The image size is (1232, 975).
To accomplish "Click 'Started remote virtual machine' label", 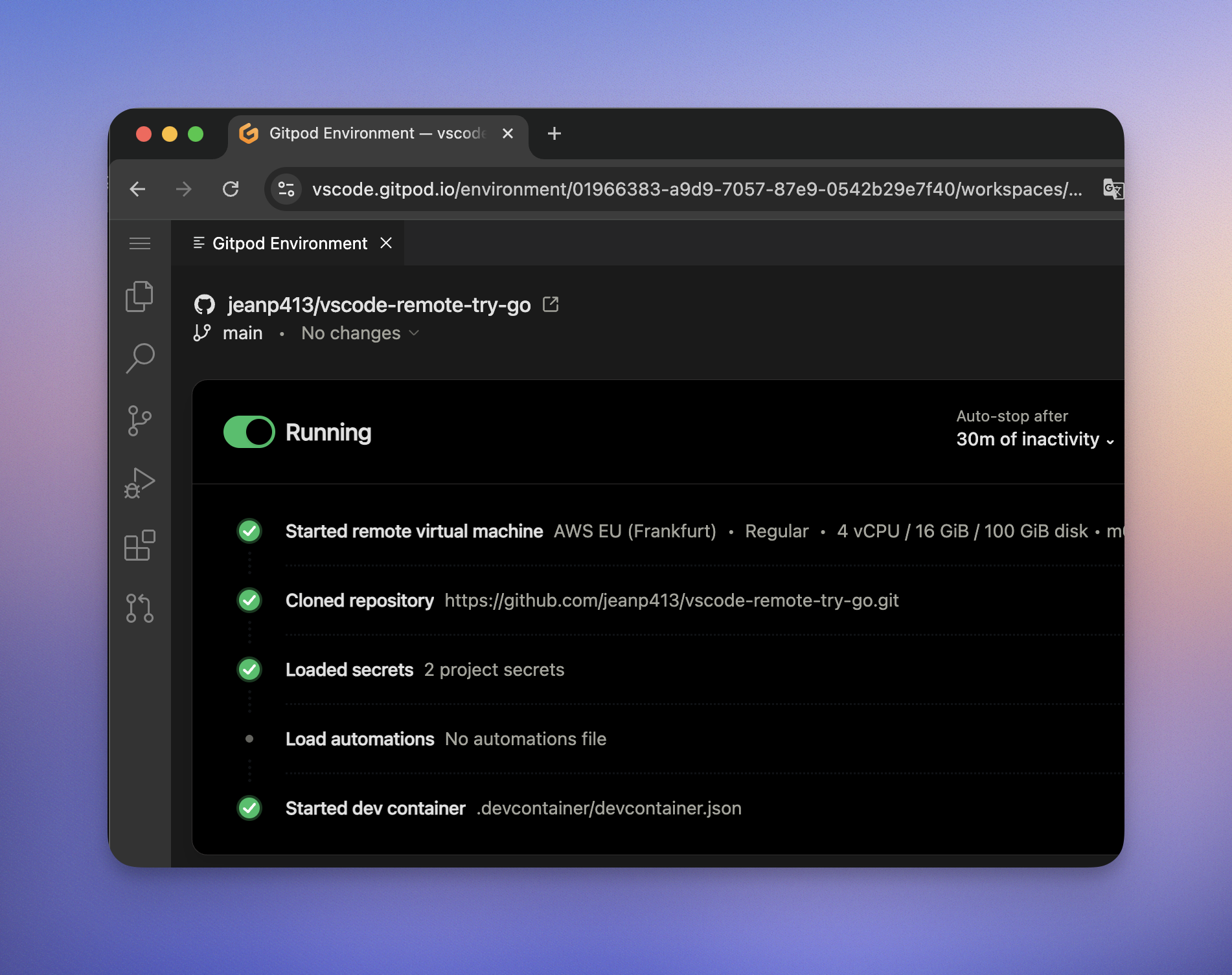I will [x=414, y=531].
